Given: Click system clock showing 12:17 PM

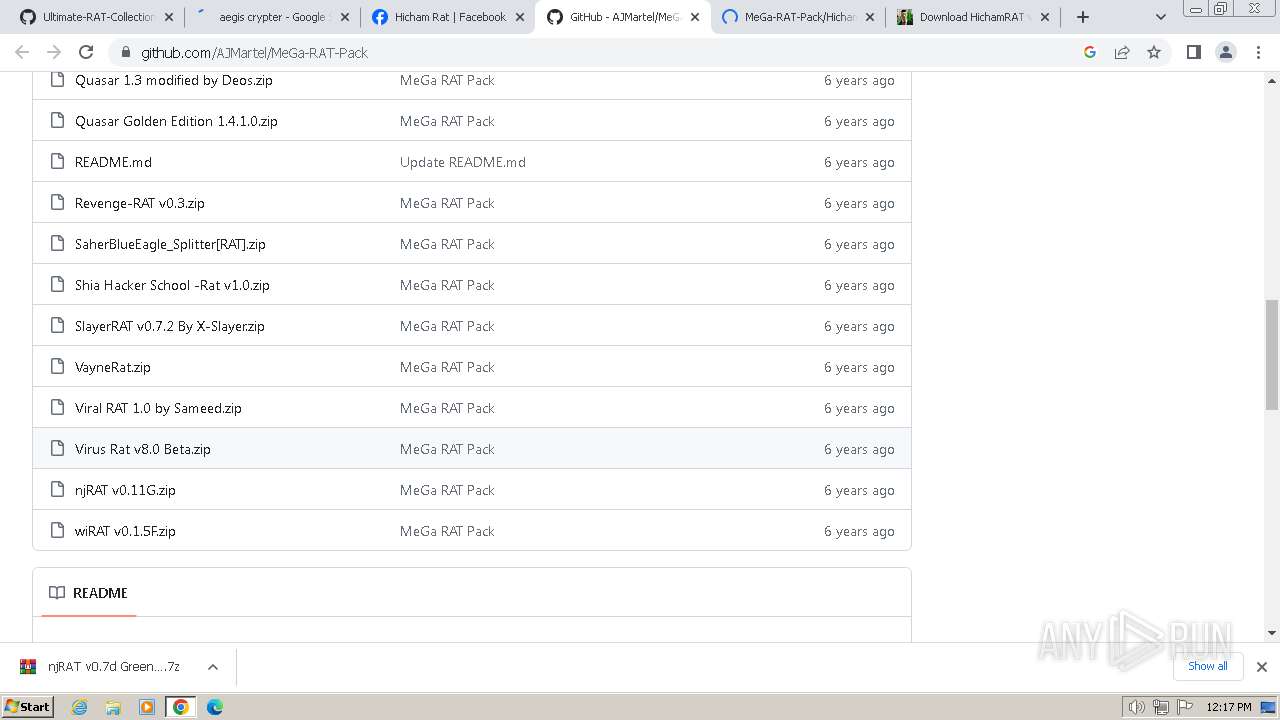Looking at the screenshot, I should (x=1229, y=707).
